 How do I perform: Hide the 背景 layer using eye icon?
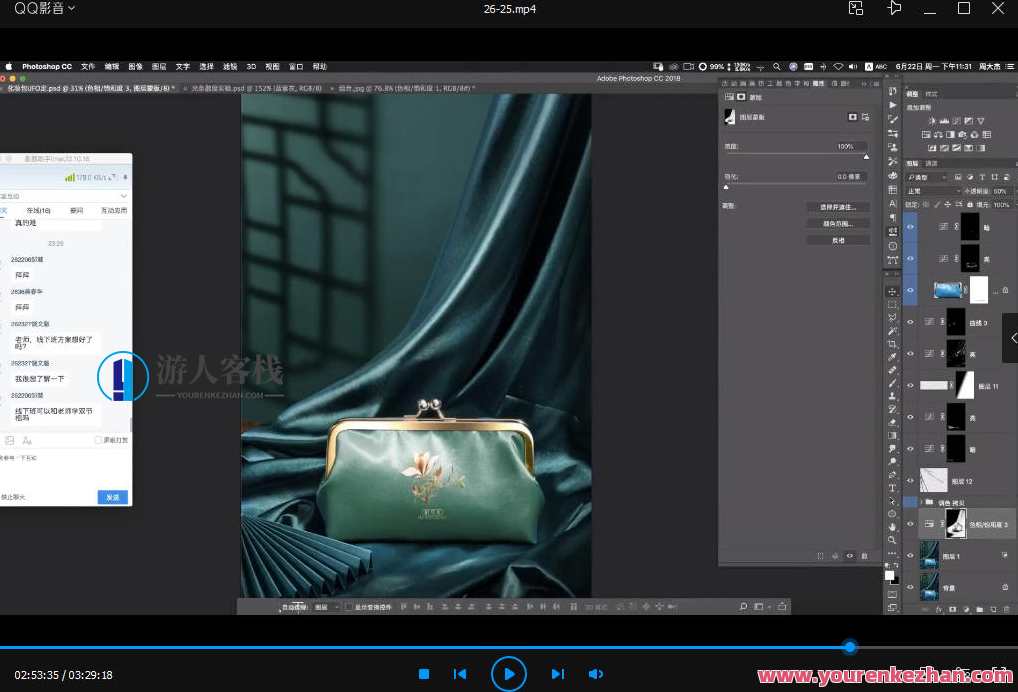(x=910, y=586)
